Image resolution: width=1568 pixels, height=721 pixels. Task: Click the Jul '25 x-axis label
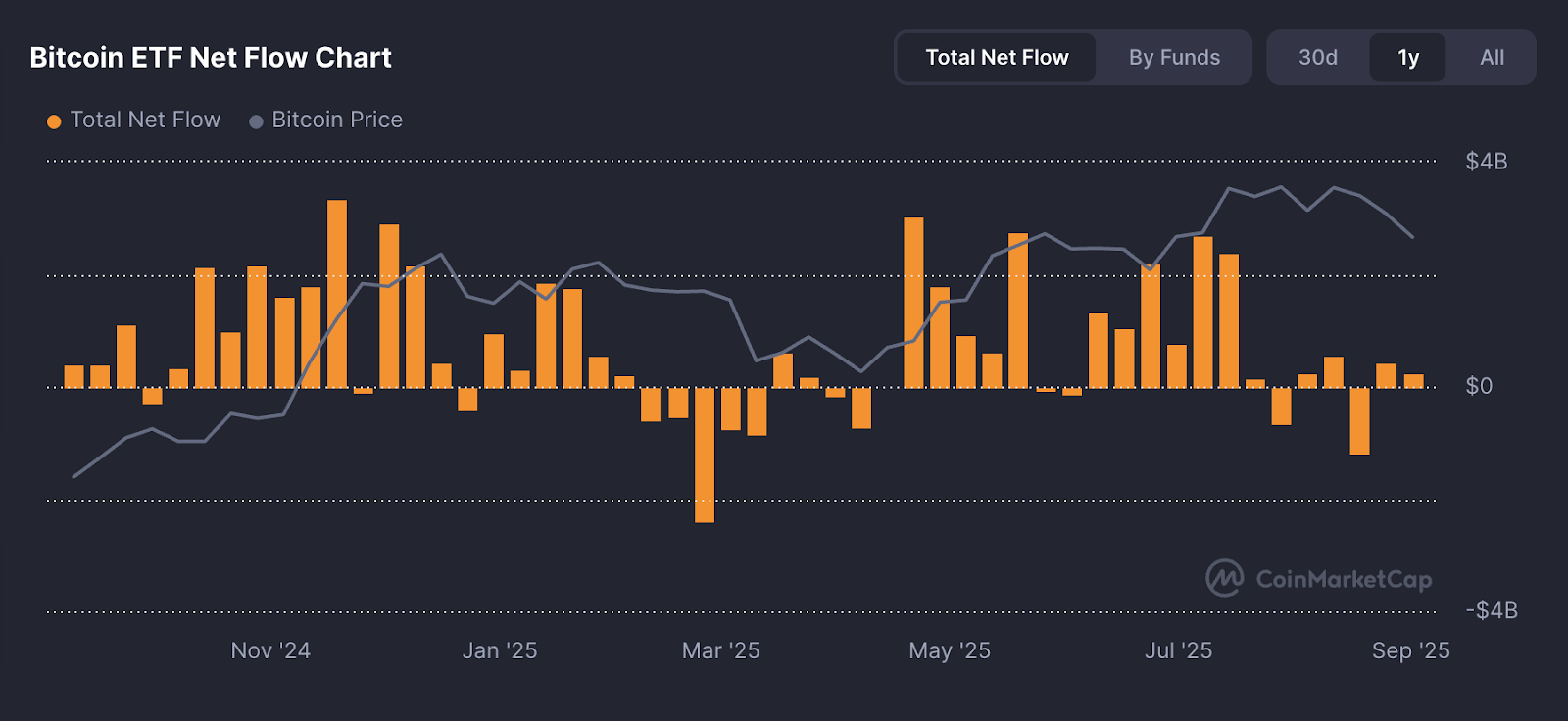[1178, 650]
